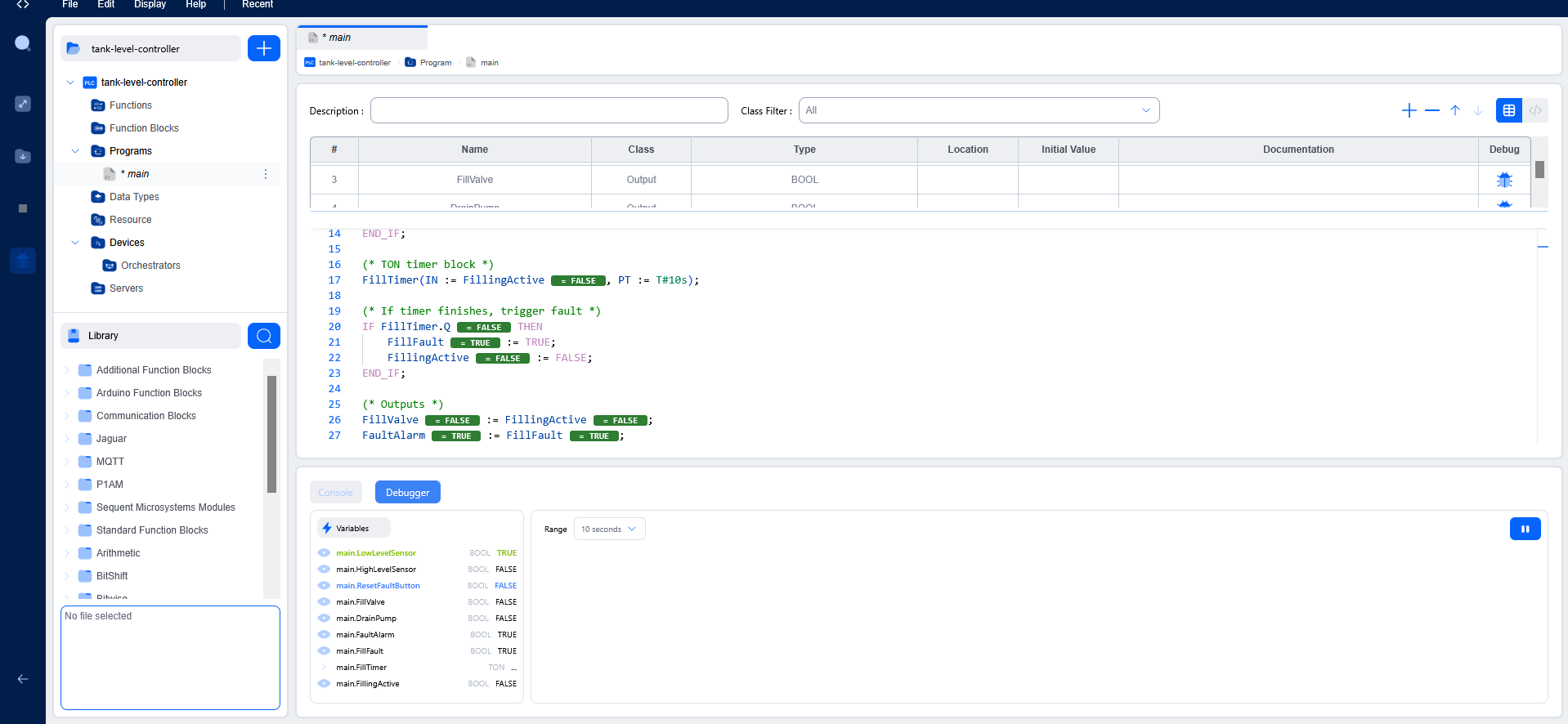Screen dimensions: 1568x724
Task: Toggle the eye icon for main.LowLevelSensor
Action: [324, 552]
